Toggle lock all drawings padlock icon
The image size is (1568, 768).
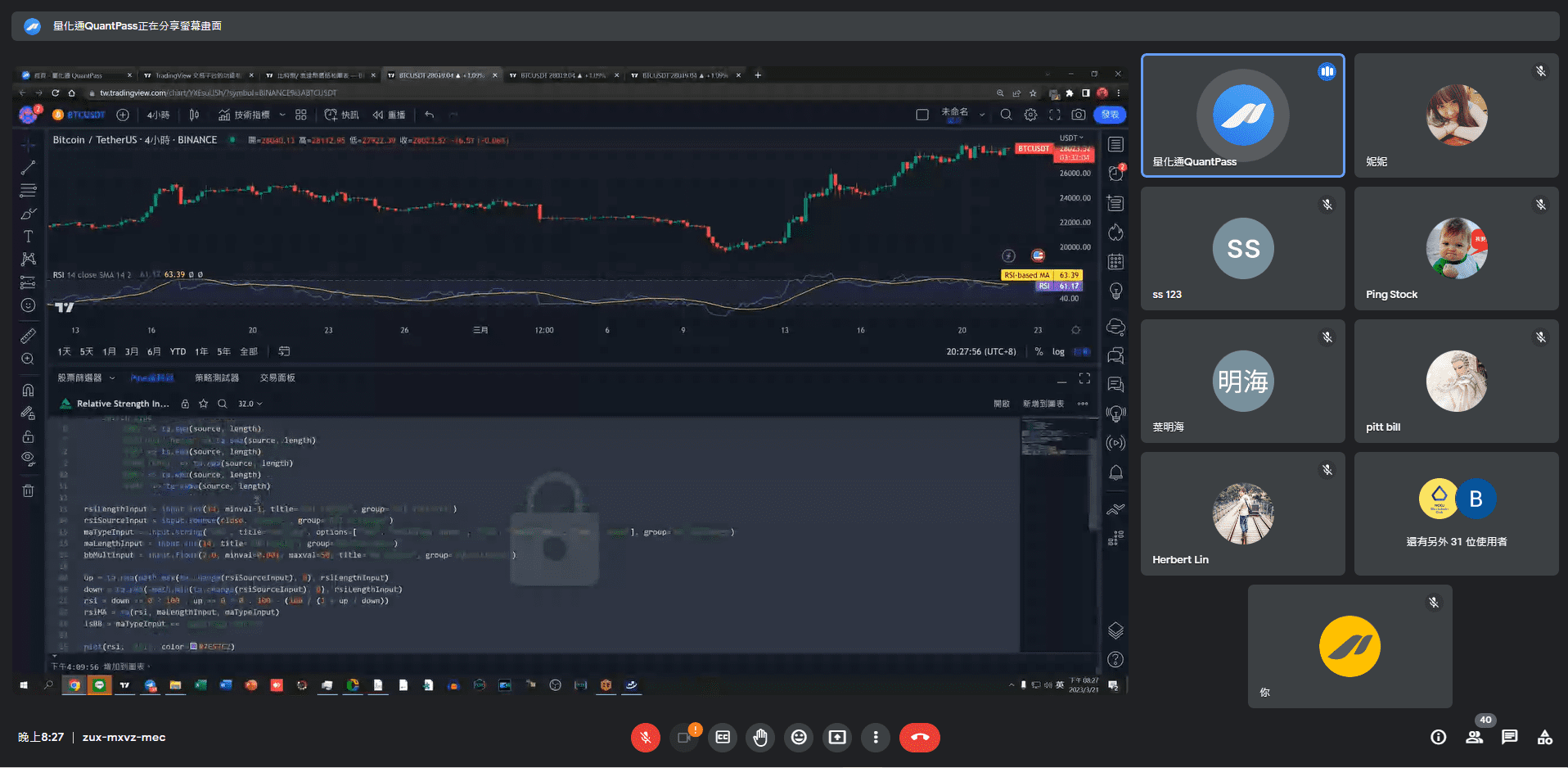pyautogui.click(x=28, y=436)
